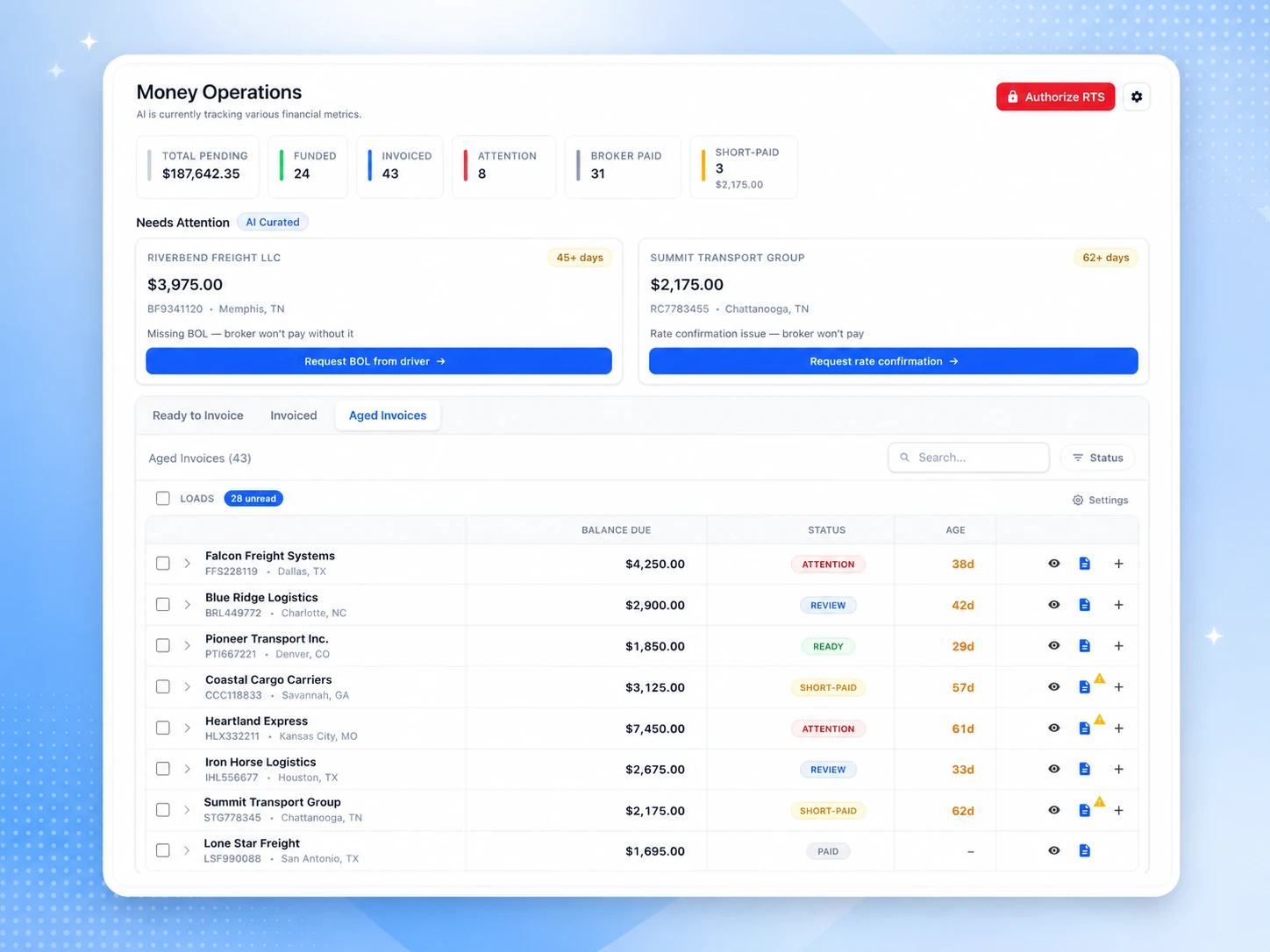Click warning triangle on Summit Transport Group row
1270x952 pixels.
pos(1100,802)
